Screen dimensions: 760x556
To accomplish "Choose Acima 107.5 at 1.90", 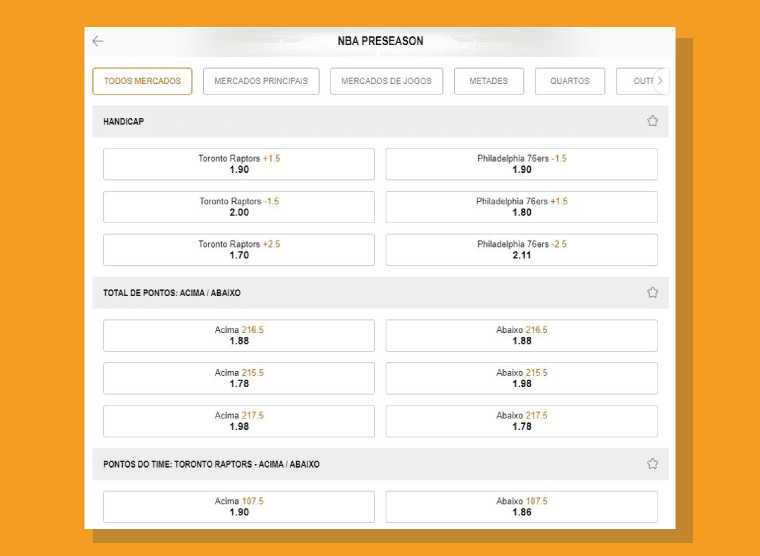I will [239, 507].
